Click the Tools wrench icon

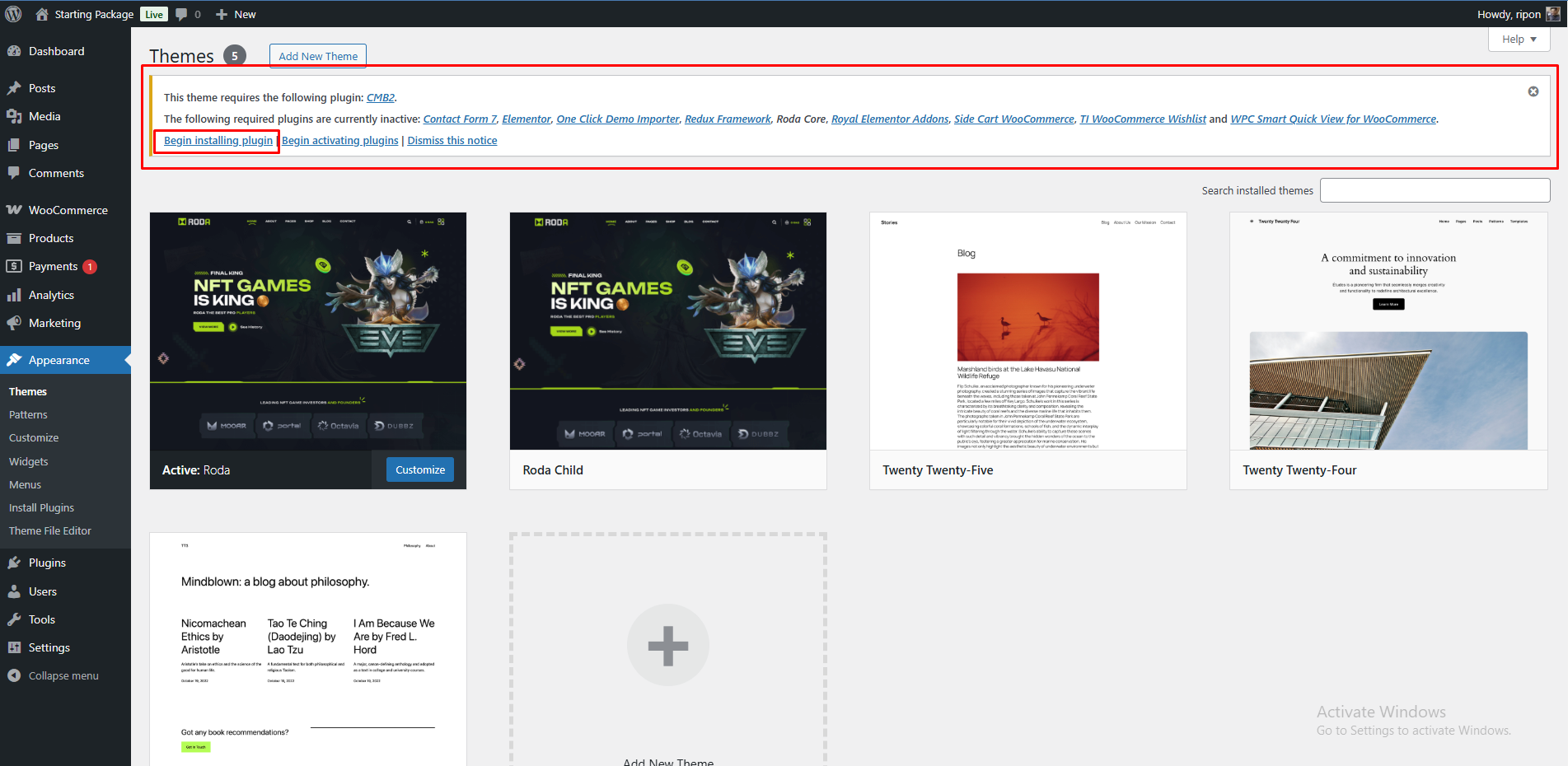[14, 619]
